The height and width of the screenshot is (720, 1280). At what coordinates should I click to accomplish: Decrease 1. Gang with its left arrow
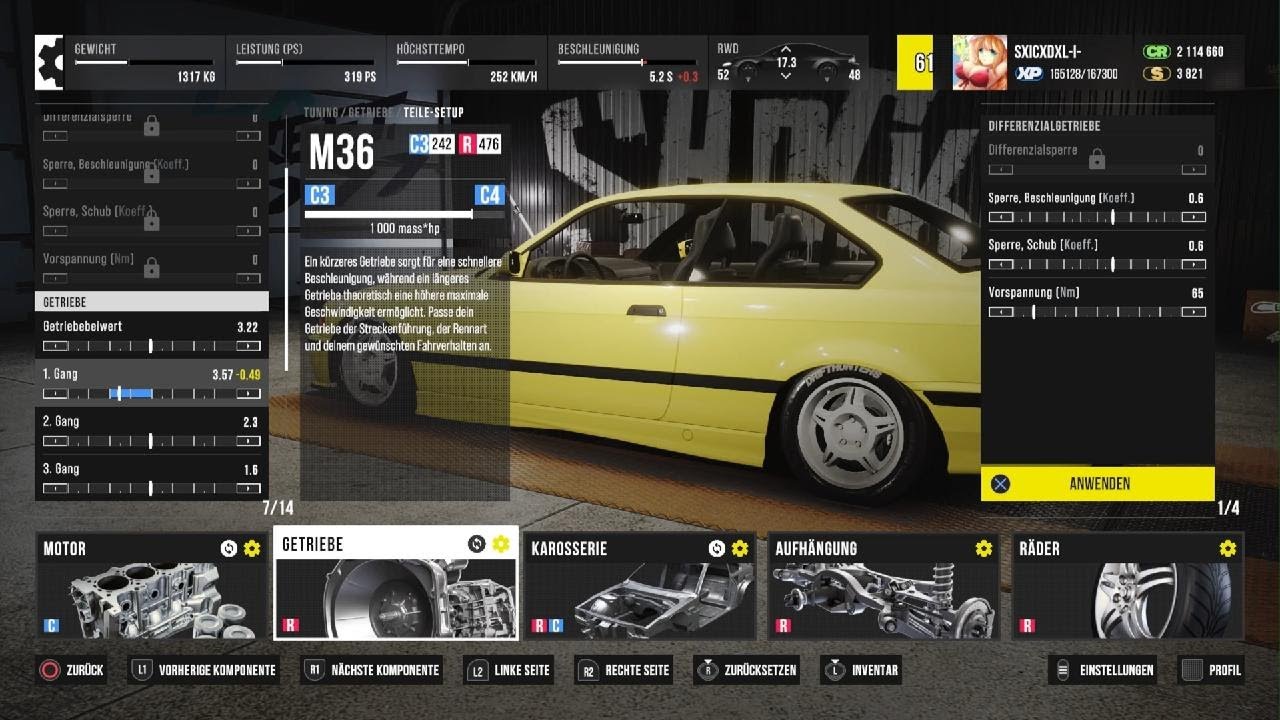click(x=55, y=393)
